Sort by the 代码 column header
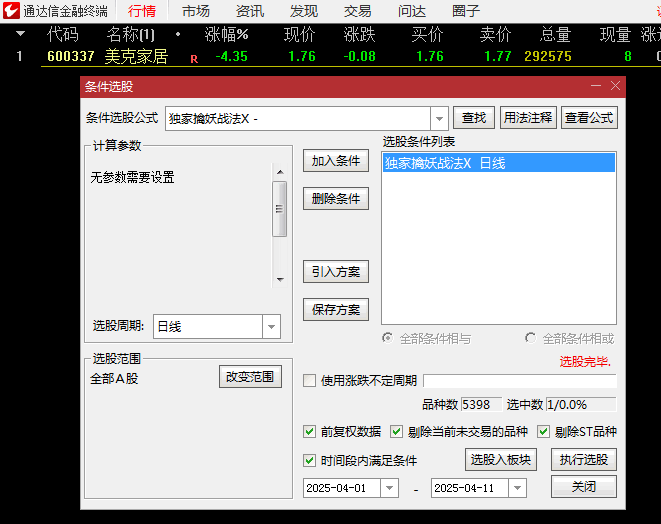This screenshot has width=661, height=524. point(63,35)
